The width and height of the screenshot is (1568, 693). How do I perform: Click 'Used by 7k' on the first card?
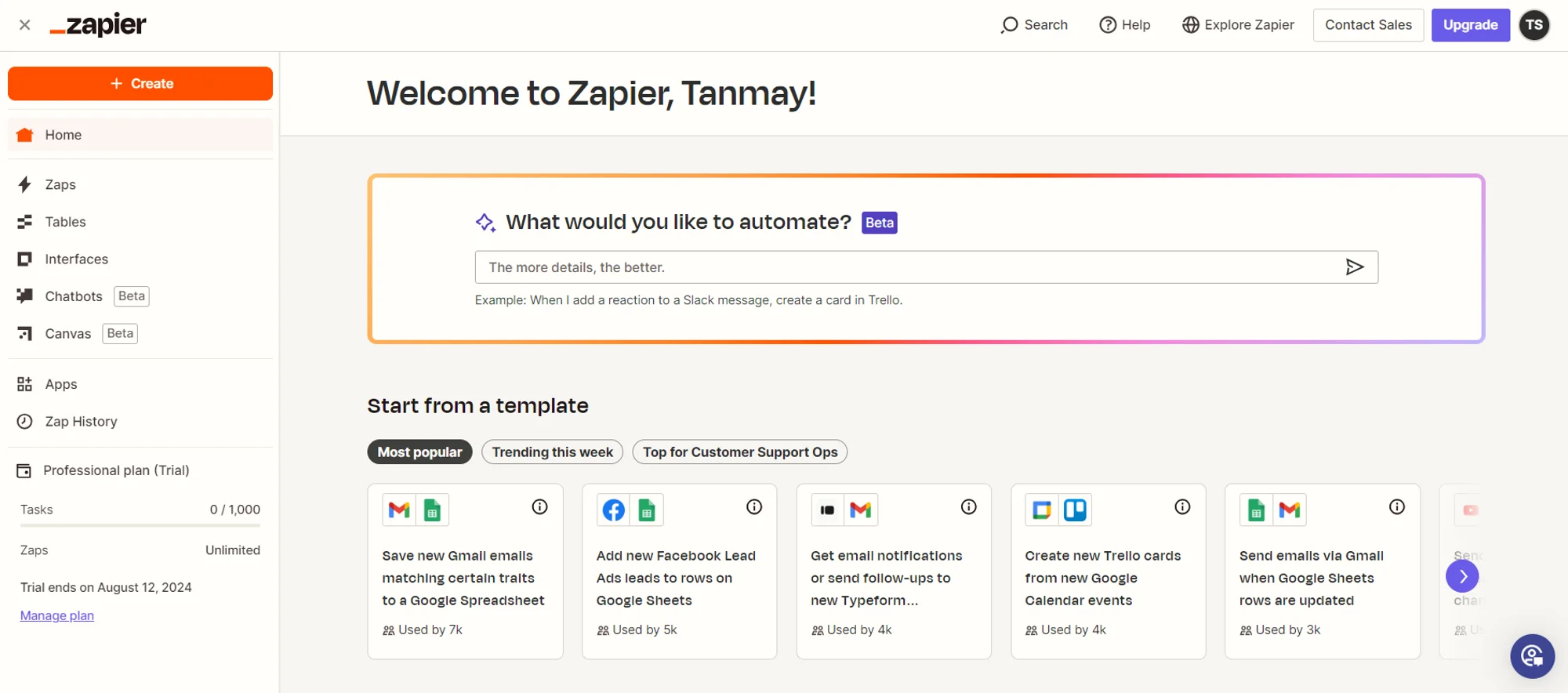tap(423, 630)
